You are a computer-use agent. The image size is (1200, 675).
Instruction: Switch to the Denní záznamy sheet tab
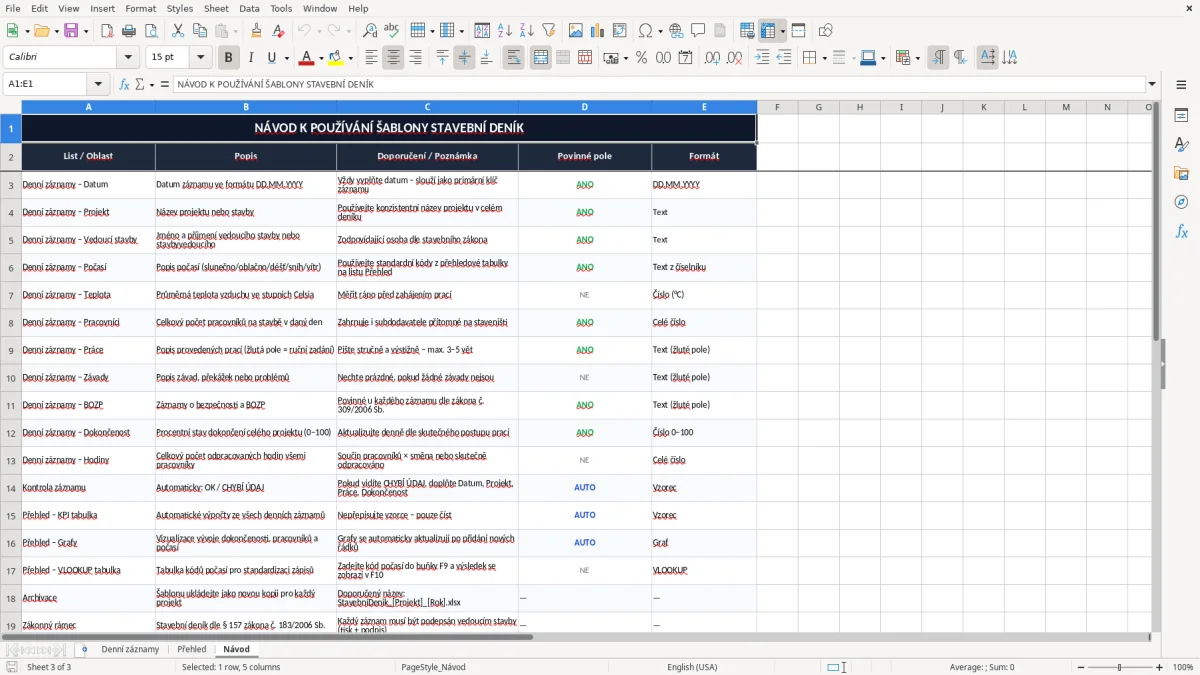coord(130,649)
